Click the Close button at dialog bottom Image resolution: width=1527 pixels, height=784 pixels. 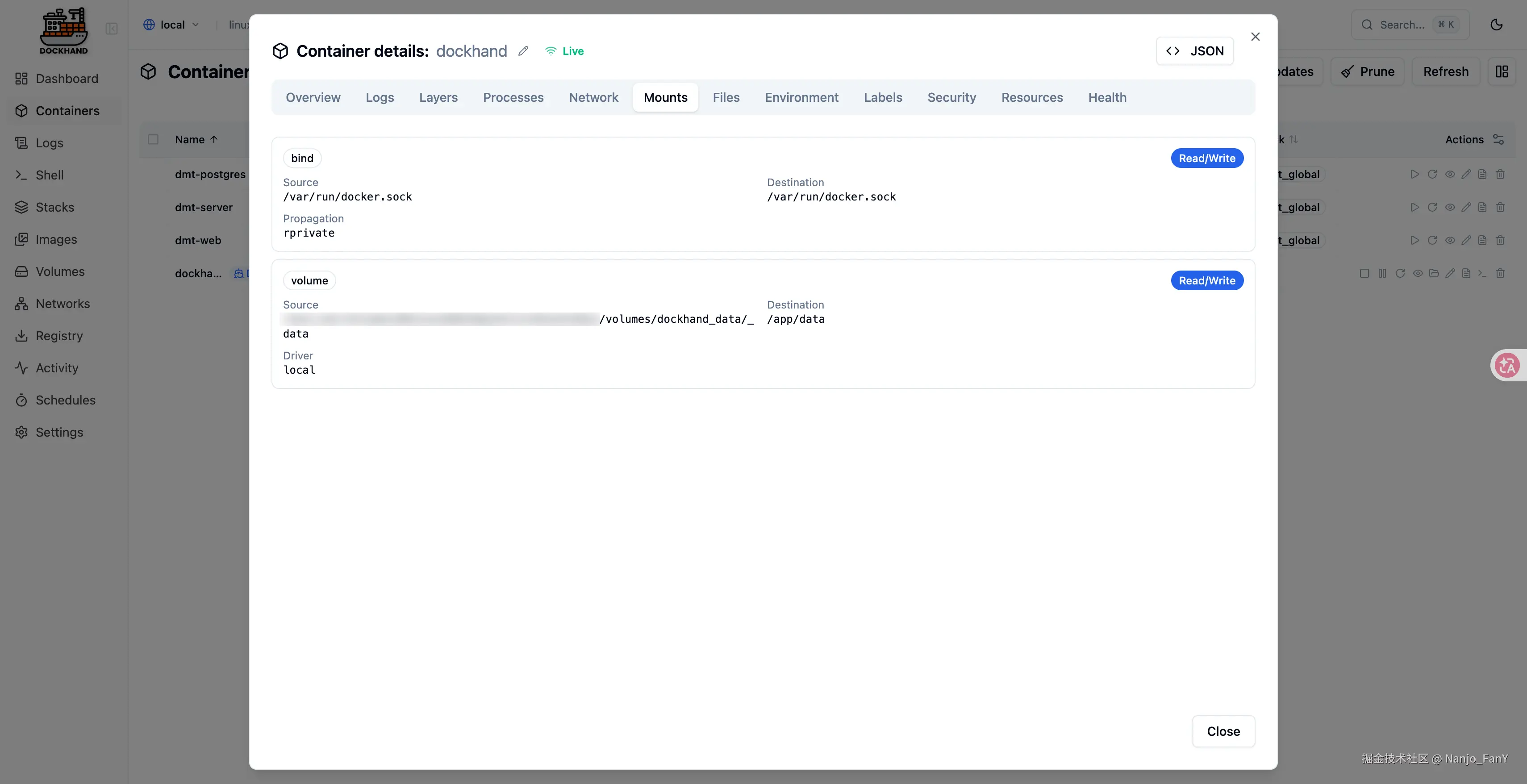(1223, 731)
